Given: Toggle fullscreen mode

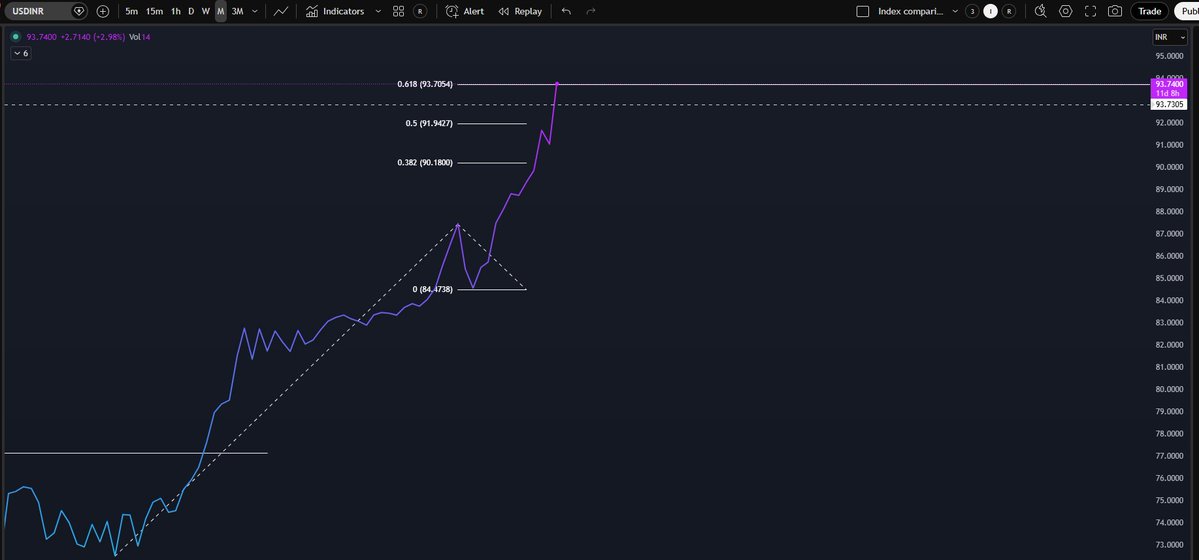Looking at the screenshot, I should 1090,11.
